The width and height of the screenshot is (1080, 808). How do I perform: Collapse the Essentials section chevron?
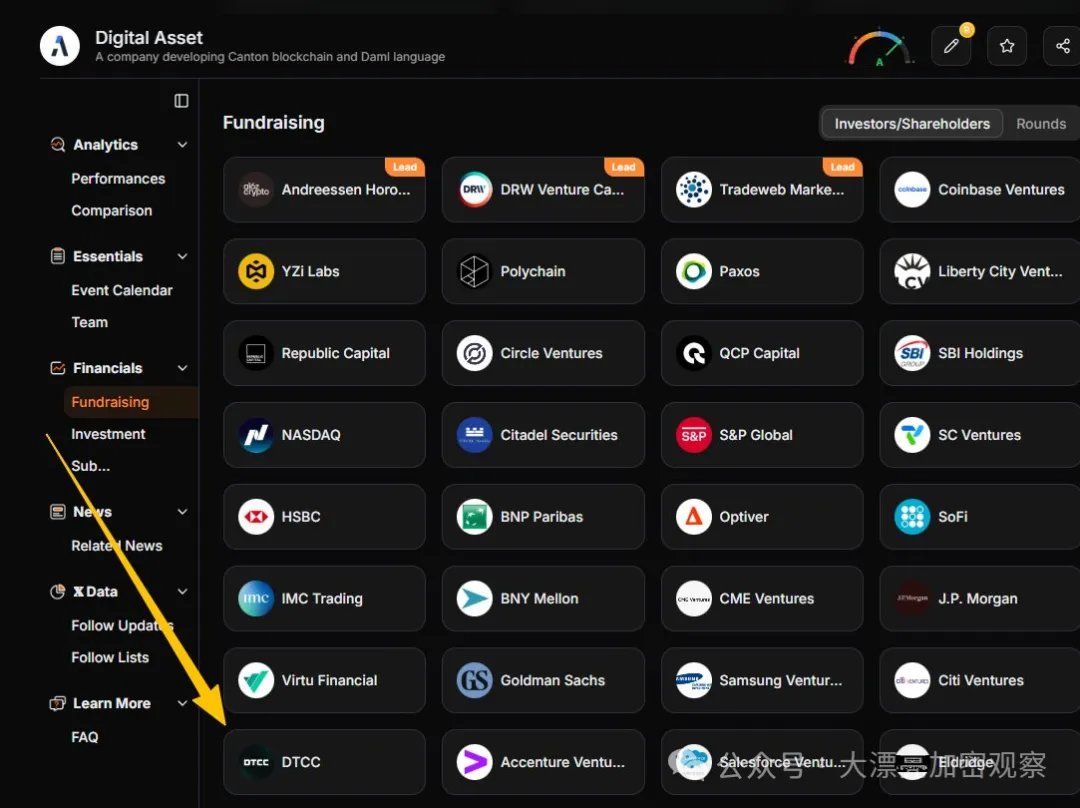click(183, 256)
